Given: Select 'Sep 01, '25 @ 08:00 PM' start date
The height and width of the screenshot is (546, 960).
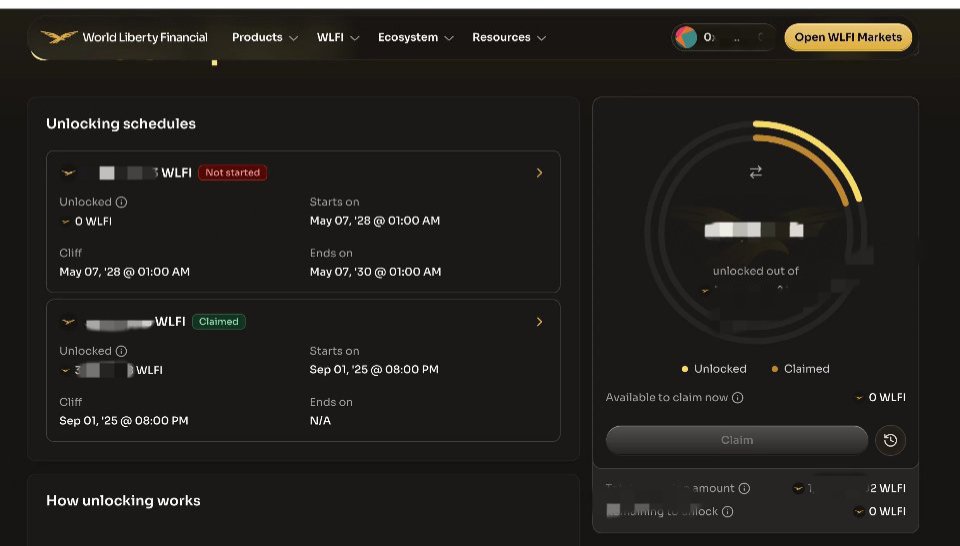Looking at the screenshot, I should tap(374, 370).
